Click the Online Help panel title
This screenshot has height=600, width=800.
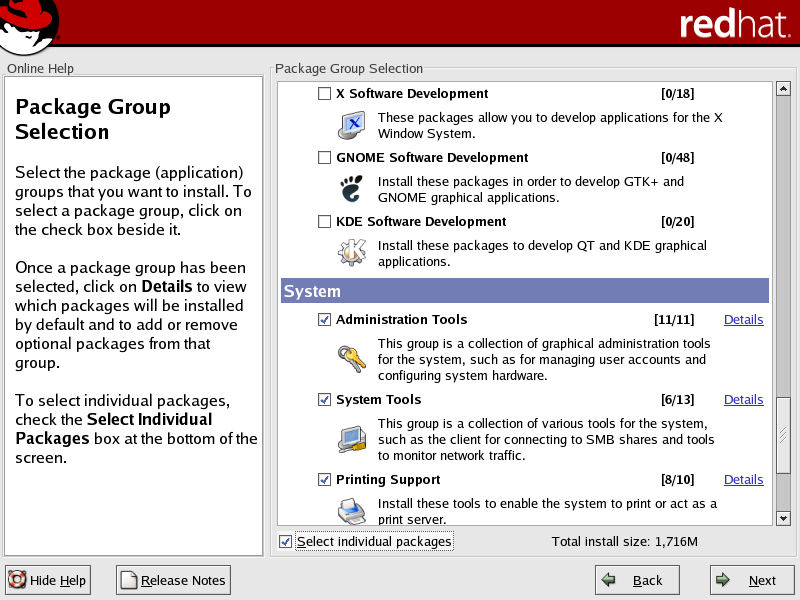tap(40, 68)
